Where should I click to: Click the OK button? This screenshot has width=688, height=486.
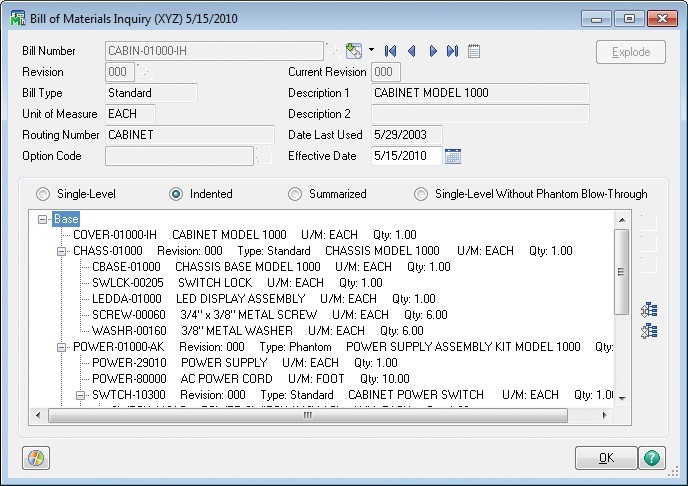pyautogui.click(x=606, y=458)
